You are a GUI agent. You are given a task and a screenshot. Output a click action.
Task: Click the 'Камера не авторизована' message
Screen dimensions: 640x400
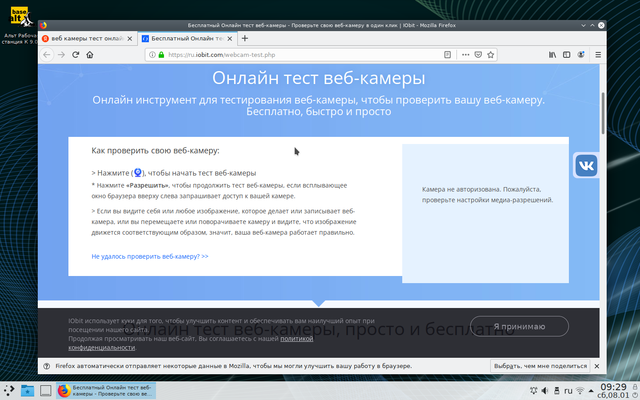487,195
